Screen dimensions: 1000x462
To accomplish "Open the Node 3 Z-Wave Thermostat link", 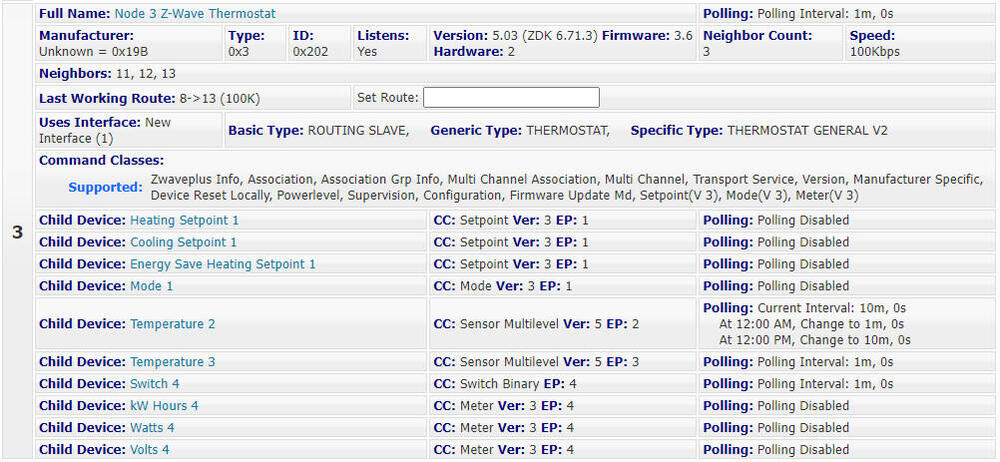I will click(194, 14).
